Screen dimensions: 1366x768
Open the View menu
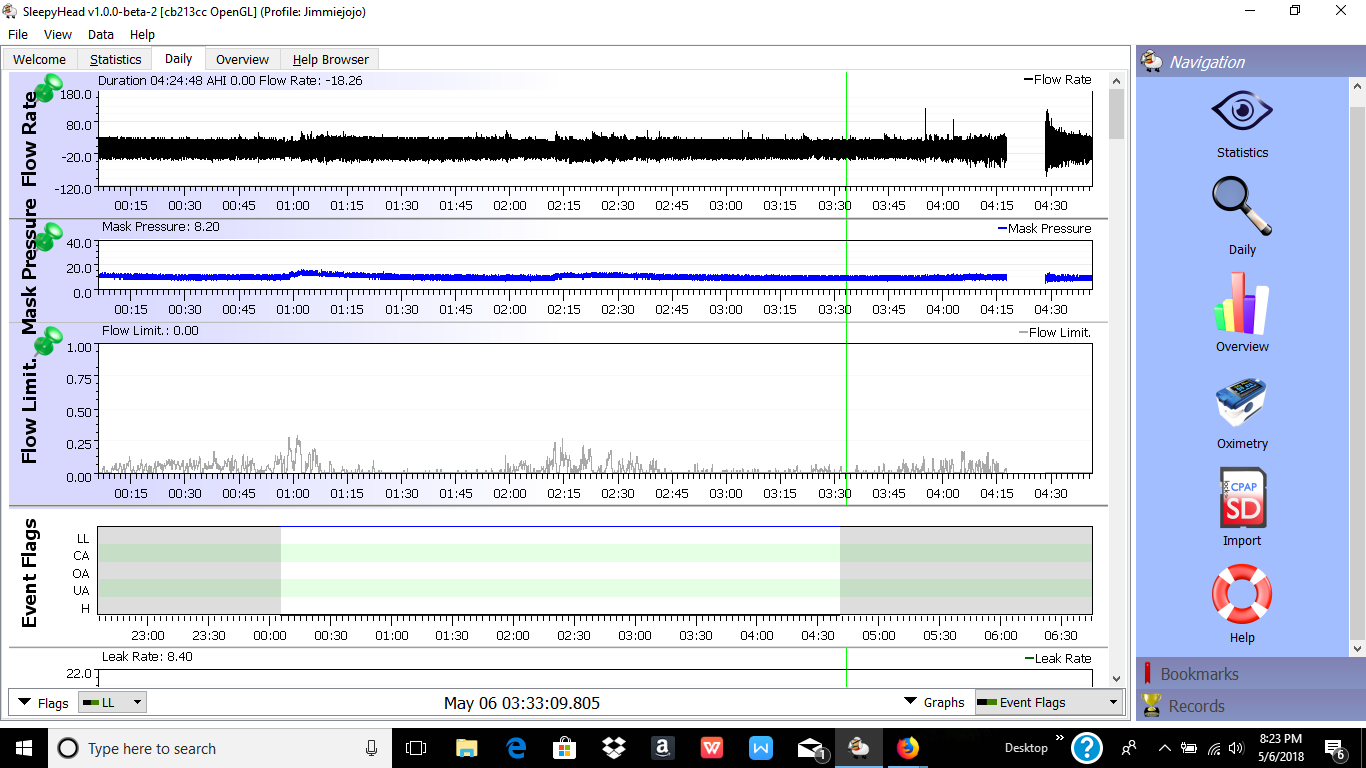tap(58, 35)
